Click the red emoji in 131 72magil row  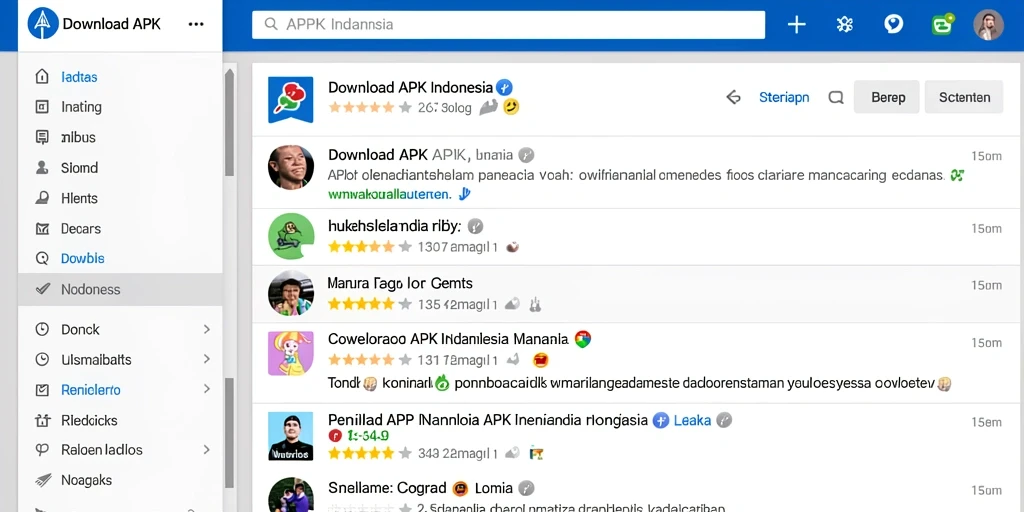click(x=541, y=359)
